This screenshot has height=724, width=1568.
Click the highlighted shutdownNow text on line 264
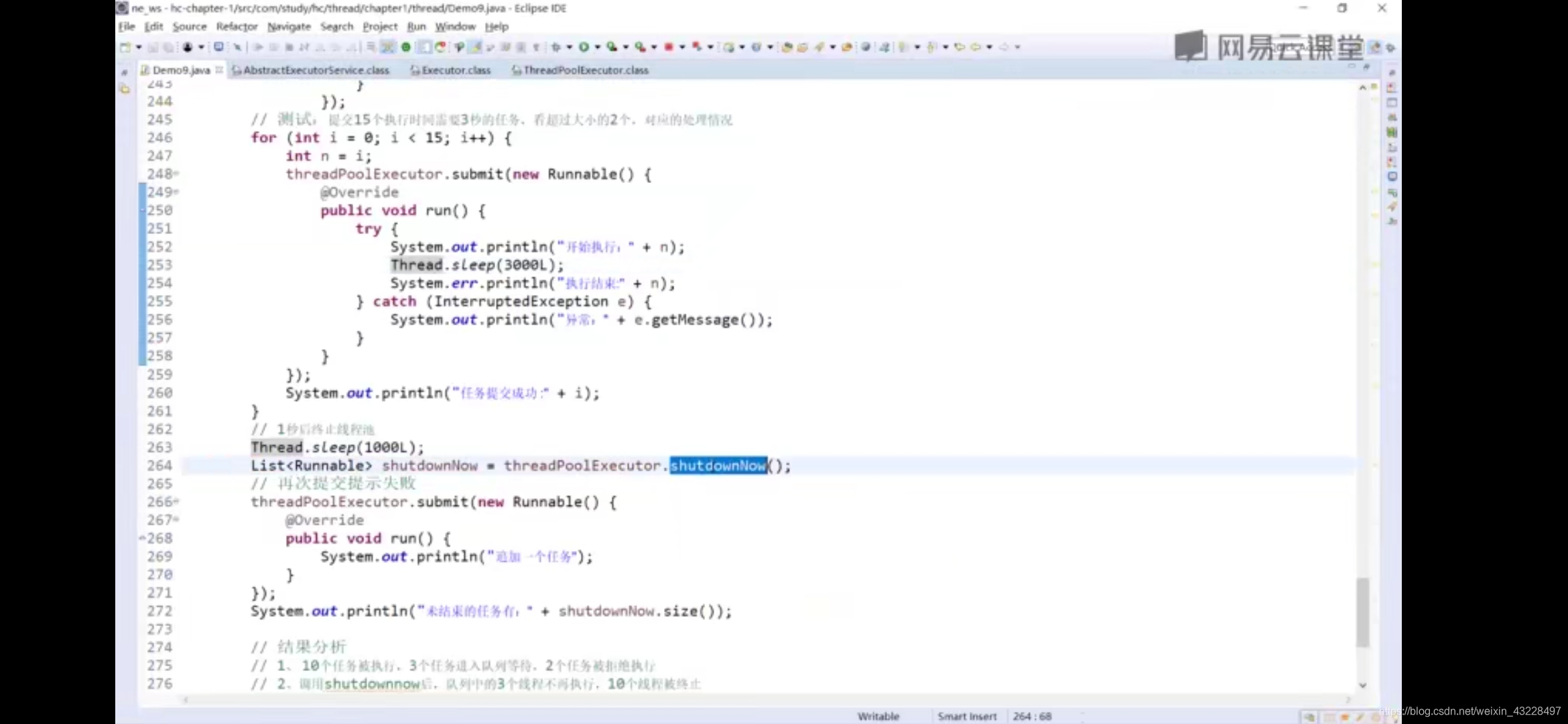point(718,465)
